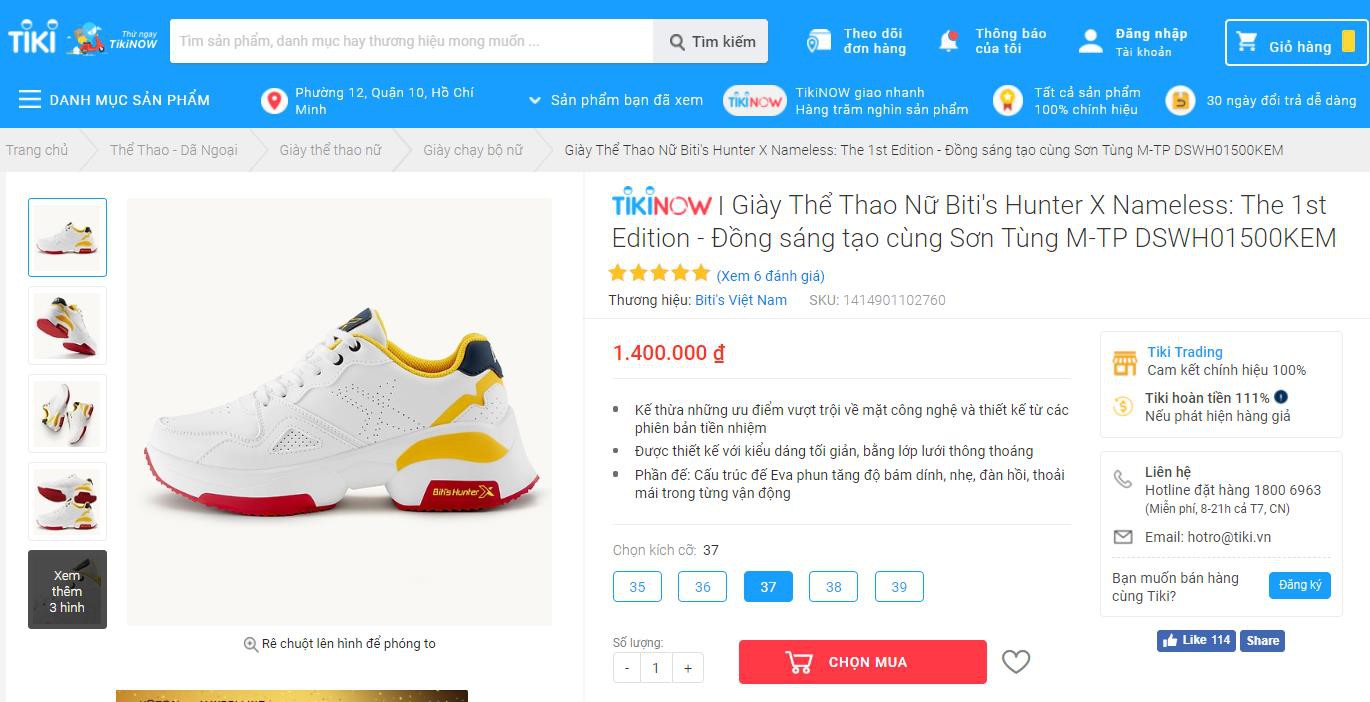Image resolution: width=1370 pixels, height=702 pixels.
Task: Go to Thể Thao - Dã Ngoại breadcrumb
Action: [x=173, y=150]
